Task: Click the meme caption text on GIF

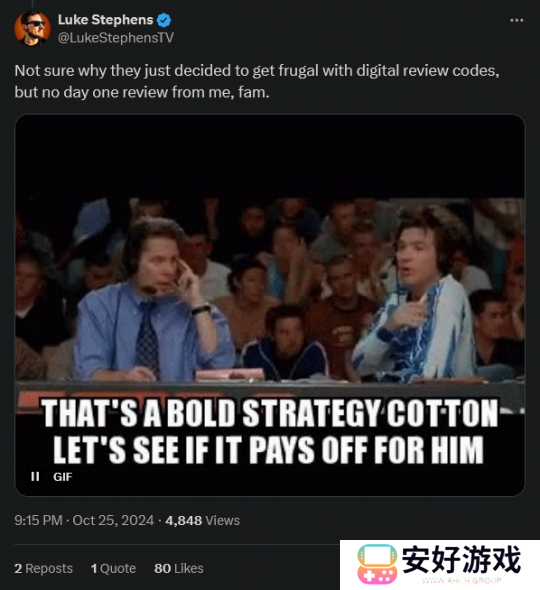Action: pyautogui.click(x=269, y=431)
